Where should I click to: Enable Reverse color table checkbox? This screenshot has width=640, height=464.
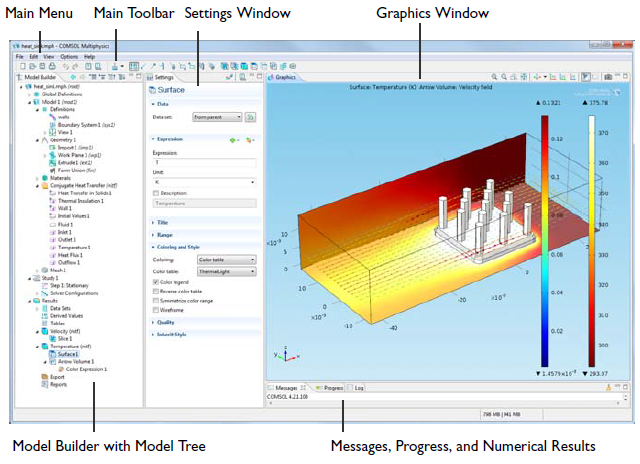point(156,291)
